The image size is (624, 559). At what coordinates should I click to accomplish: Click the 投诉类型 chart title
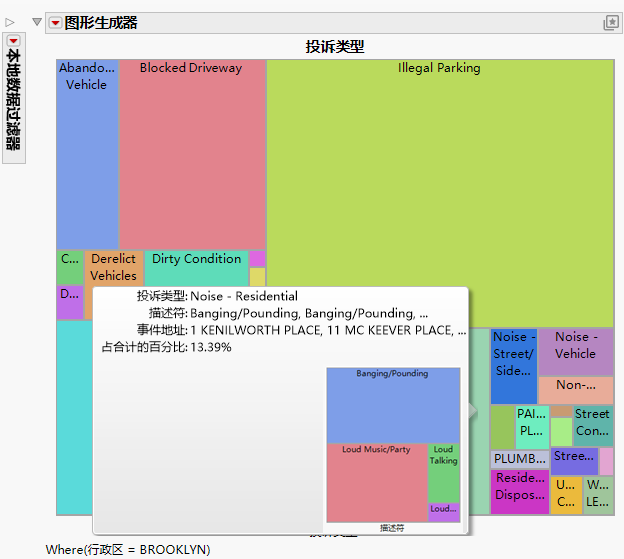coord(335,47)
